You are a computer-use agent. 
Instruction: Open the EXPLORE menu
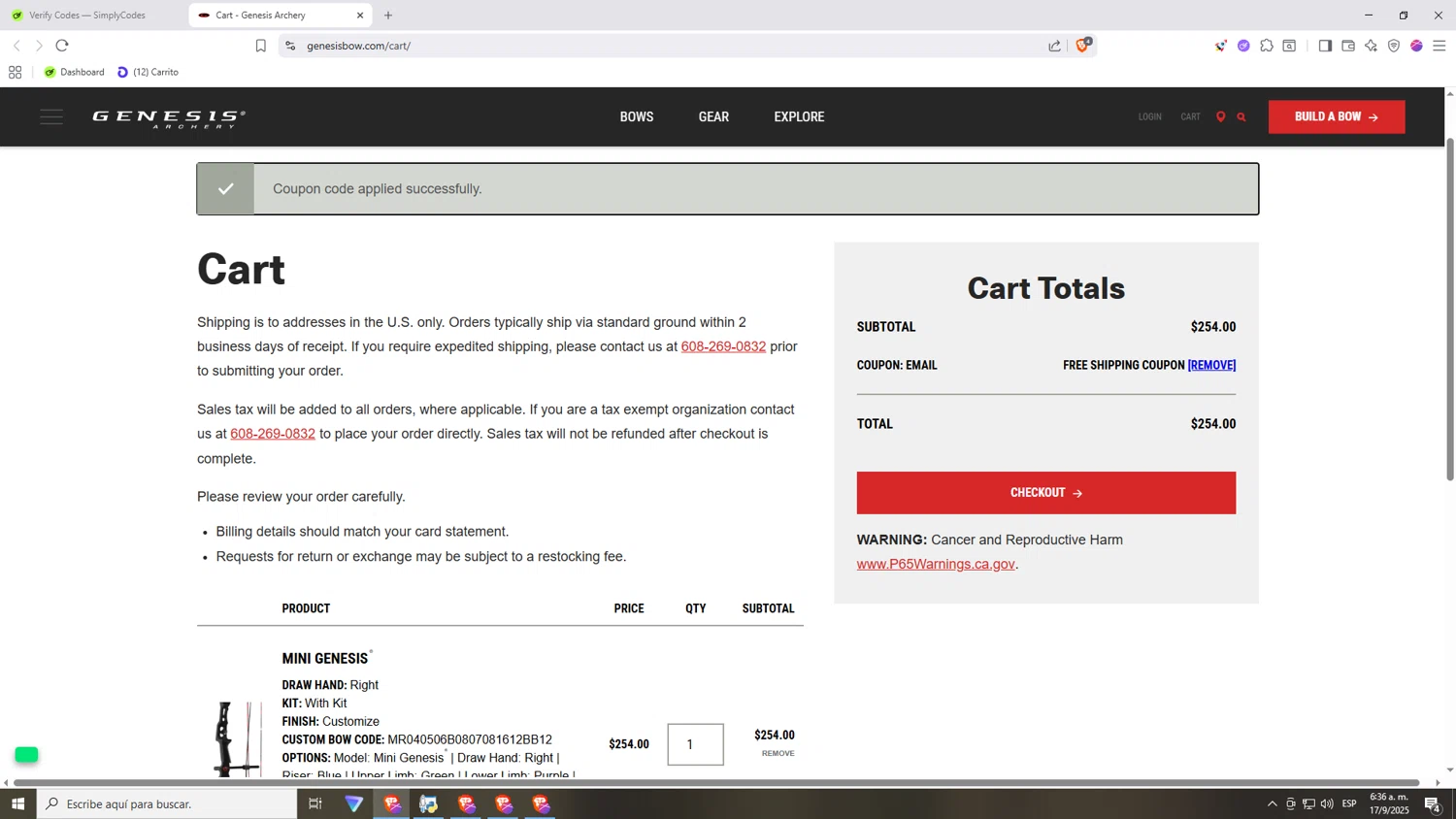click(x=799, y=116)
